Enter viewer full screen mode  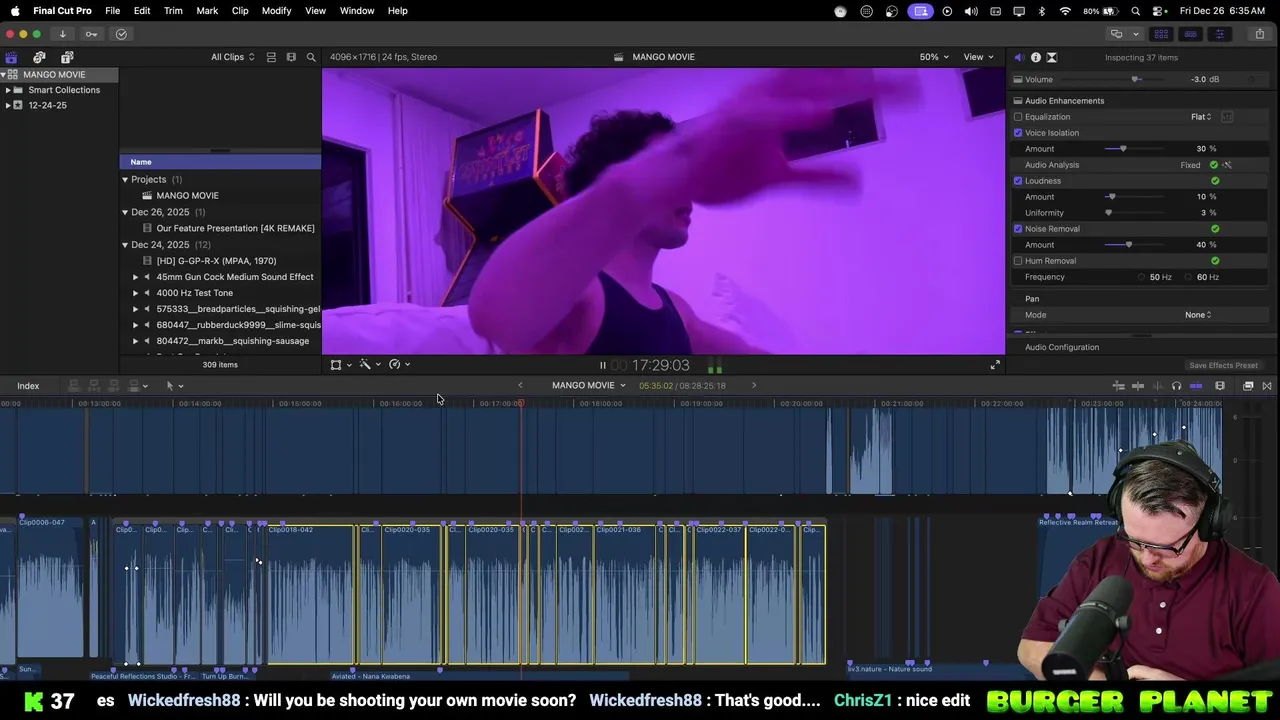click(x=995, y=365)
